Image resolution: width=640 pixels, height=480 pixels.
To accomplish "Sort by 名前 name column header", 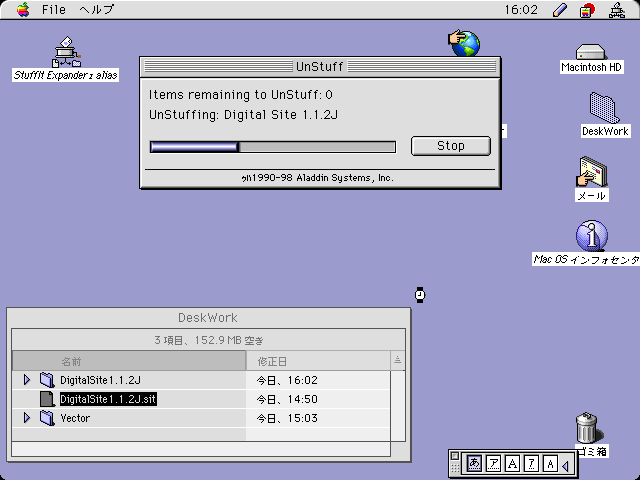I will tap(129, 361).
